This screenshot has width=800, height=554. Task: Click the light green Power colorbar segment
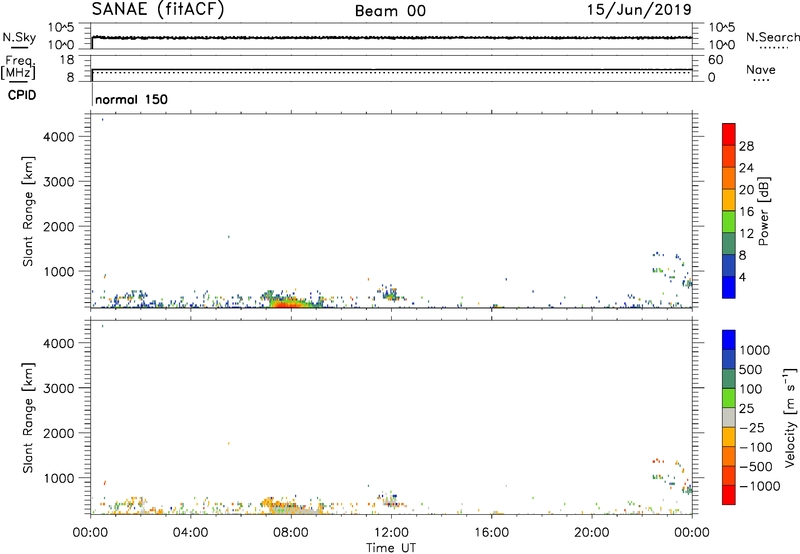point(729,221)
